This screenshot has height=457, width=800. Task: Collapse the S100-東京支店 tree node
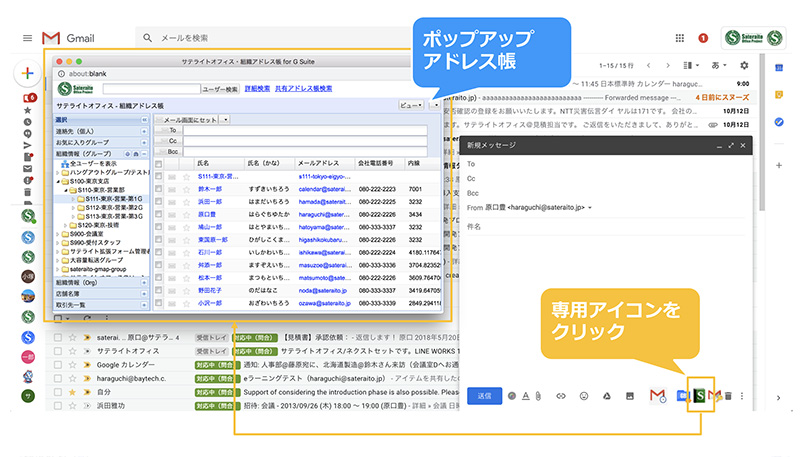[58, 181]
